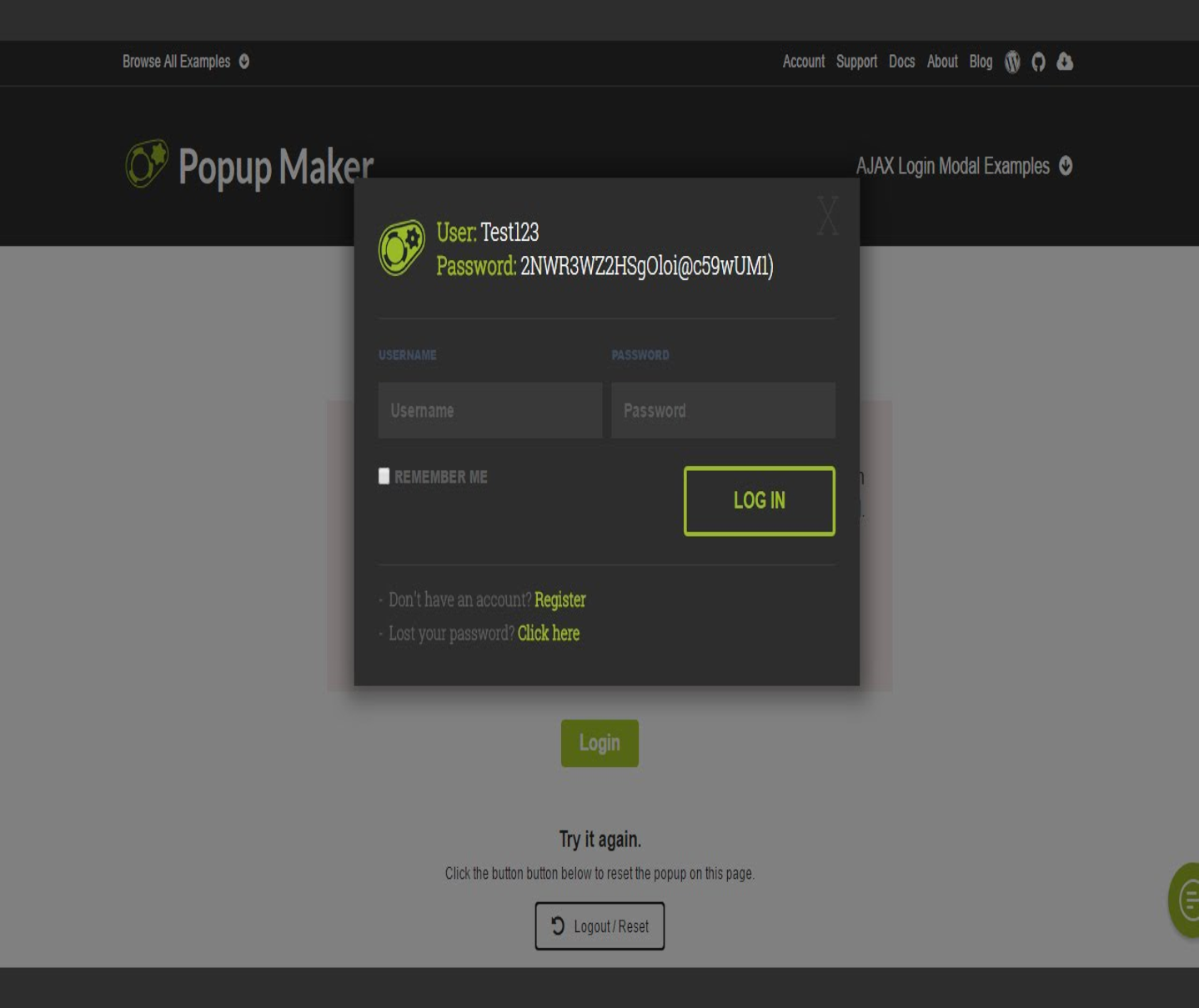Click the cloud download icon in top bar

coord(1065,61)
